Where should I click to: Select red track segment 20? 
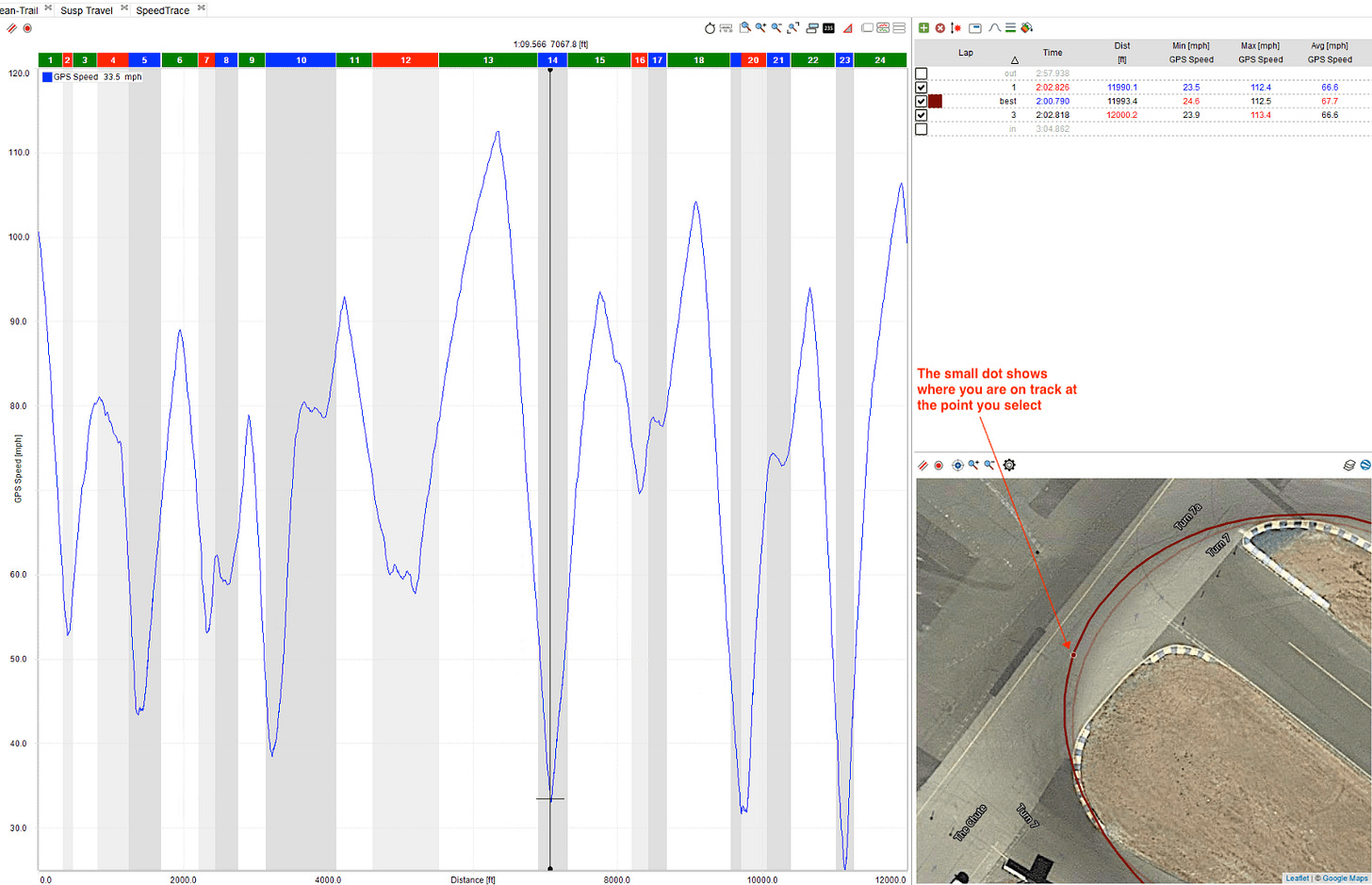[753, 60]
